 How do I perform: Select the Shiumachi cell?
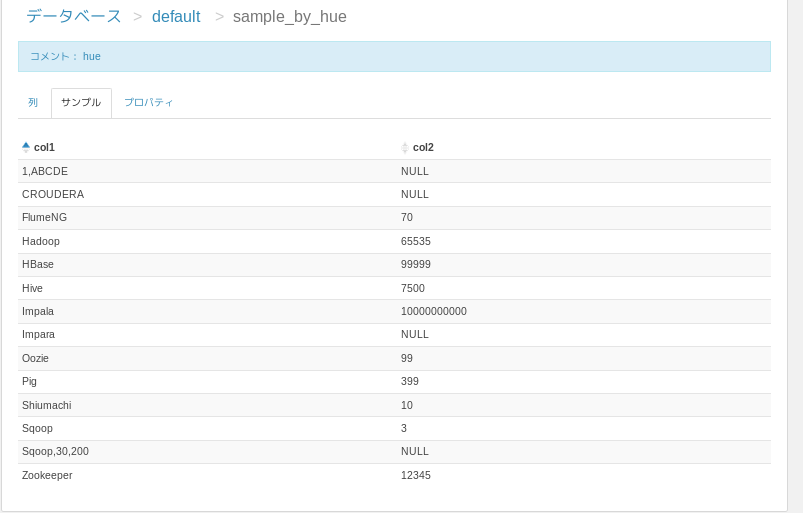(207, 405)
